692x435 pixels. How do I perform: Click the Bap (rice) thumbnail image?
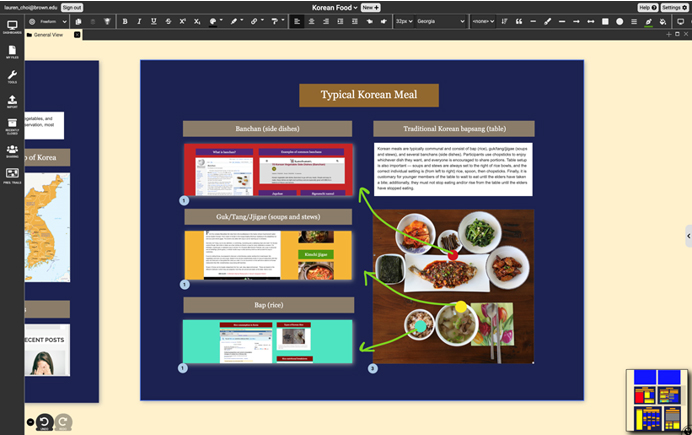(267, 341)
